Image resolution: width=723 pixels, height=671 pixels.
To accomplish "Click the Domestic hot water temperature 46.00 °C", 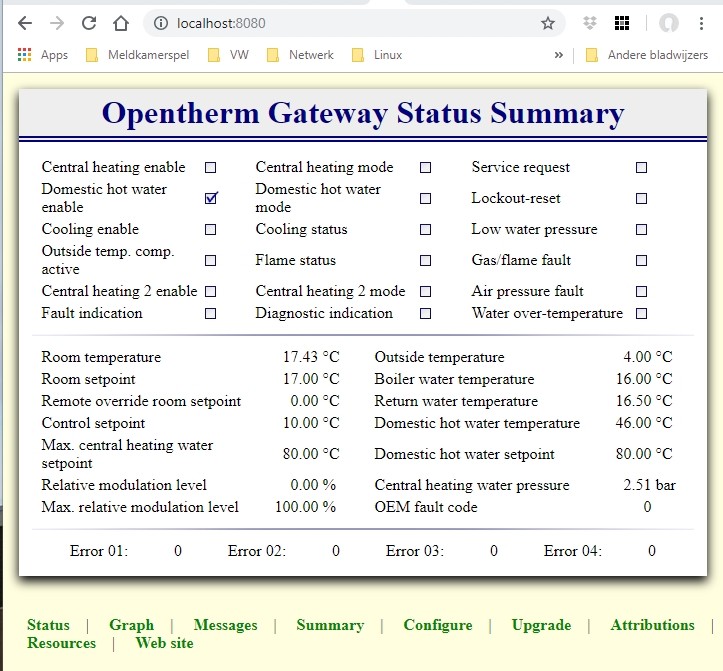I will click(x=644, y=423).
